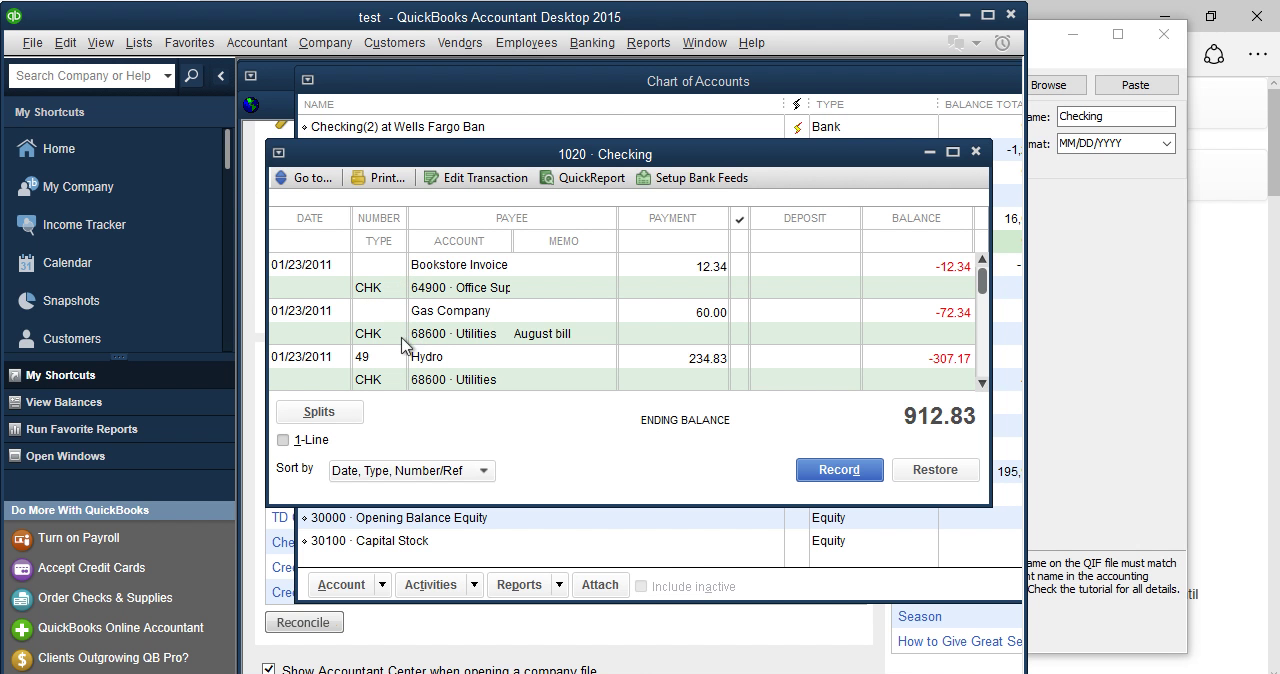
Task: Open the Accountant menu
Action: (257, 43)
